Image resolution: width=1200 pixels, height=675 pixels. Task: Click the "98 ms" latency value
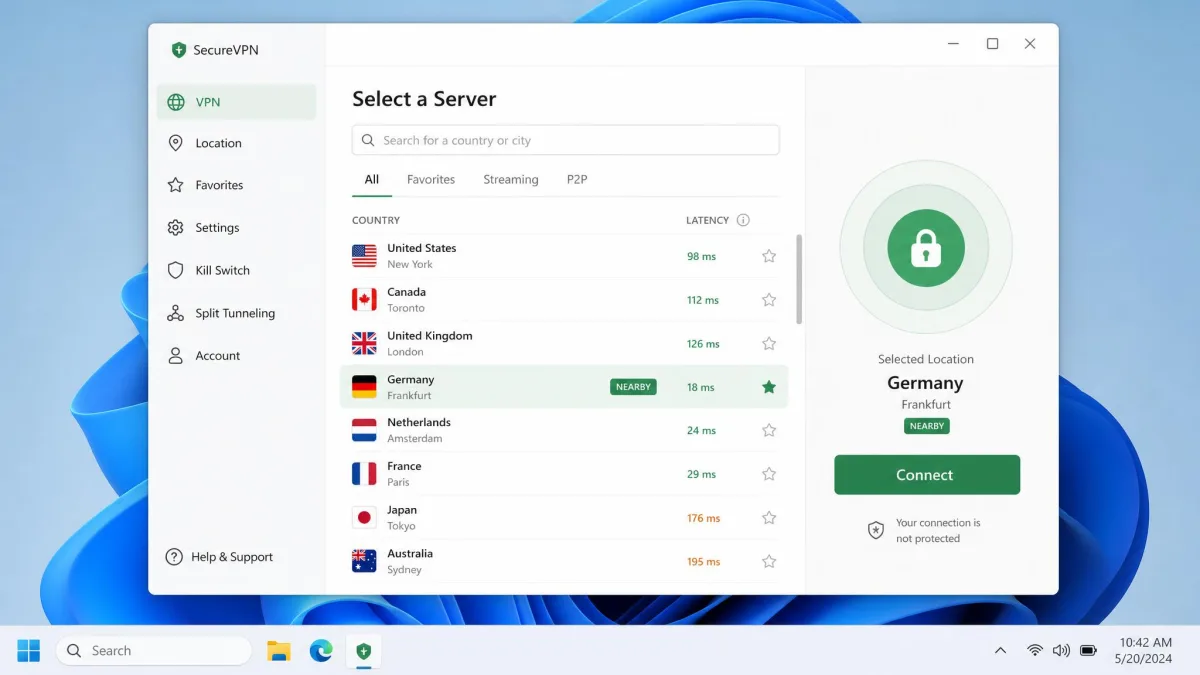702,257
